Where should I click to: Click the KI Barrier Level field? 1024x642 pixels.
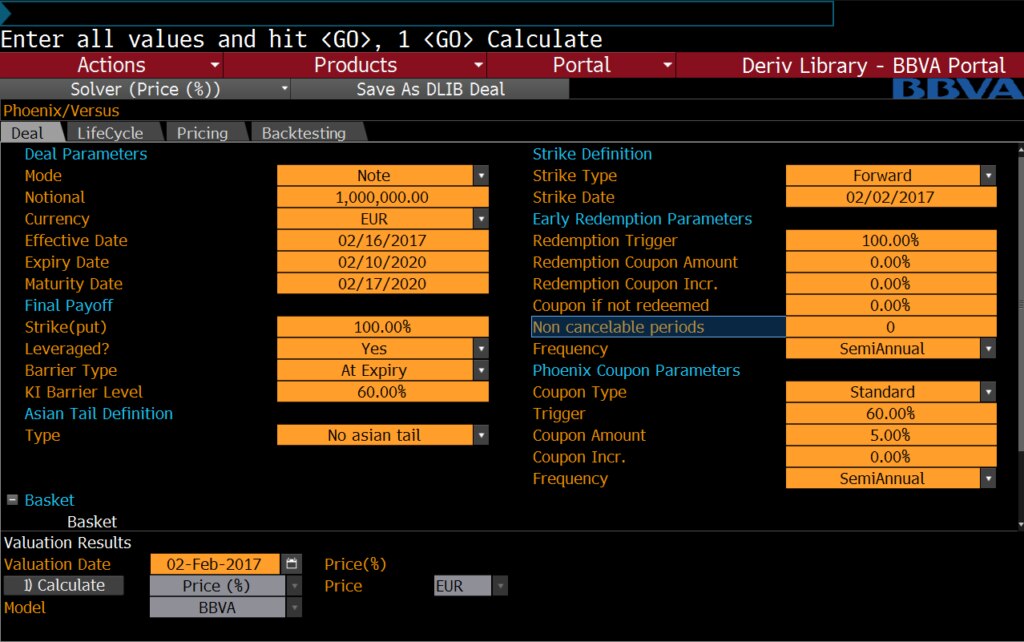tap(383, 392)
